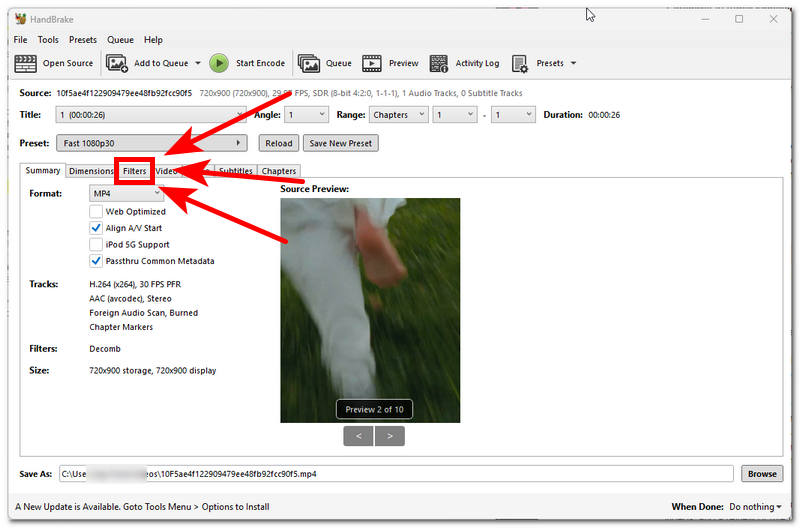The image size is (800, 528).
Task: Click the Add to Queue icon
Action: [117, 63]
